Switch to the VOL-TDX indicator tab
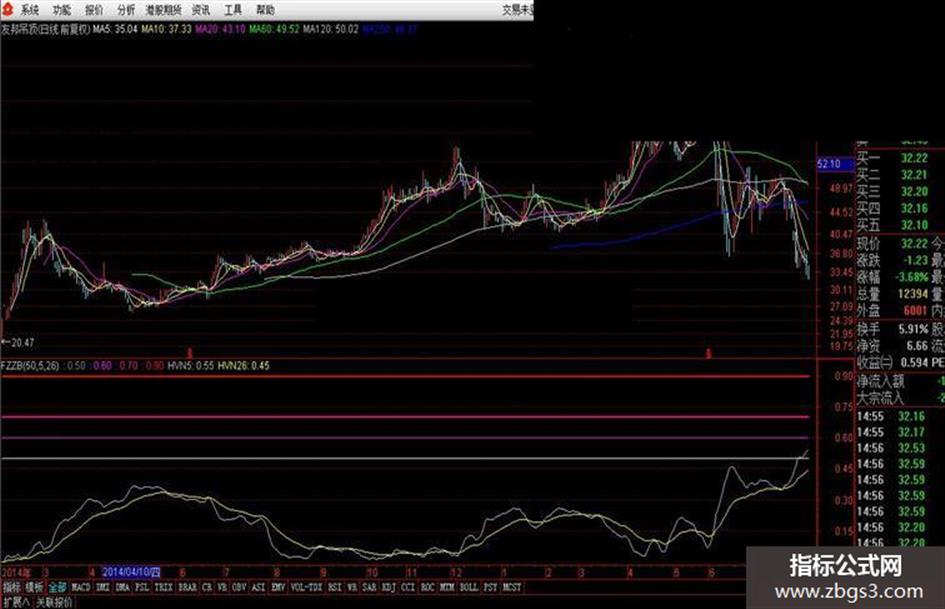Screen dimensions: 945x609 pyautogui.click(x=307, y=587)
